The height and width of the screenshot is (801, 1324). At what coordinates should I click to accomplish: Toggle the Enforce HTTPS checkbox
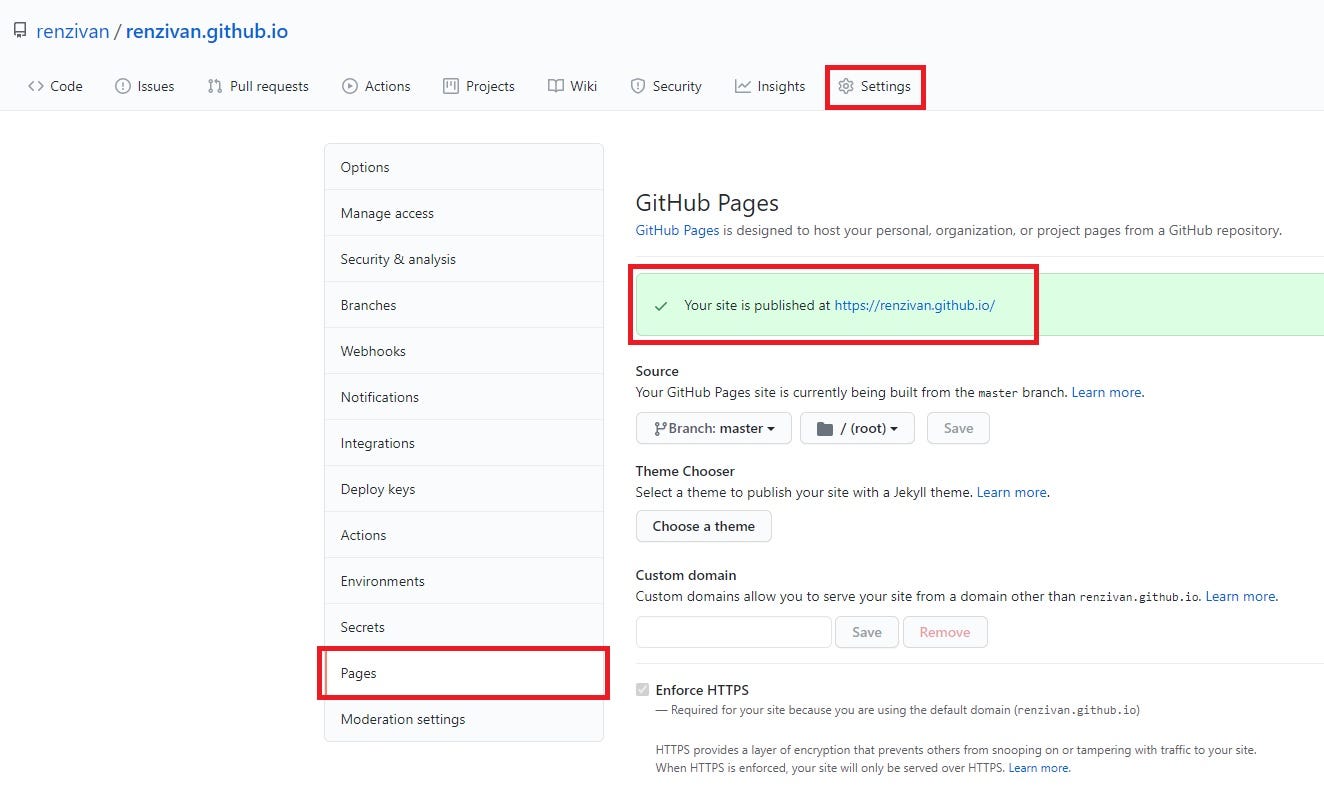(642, 690)
